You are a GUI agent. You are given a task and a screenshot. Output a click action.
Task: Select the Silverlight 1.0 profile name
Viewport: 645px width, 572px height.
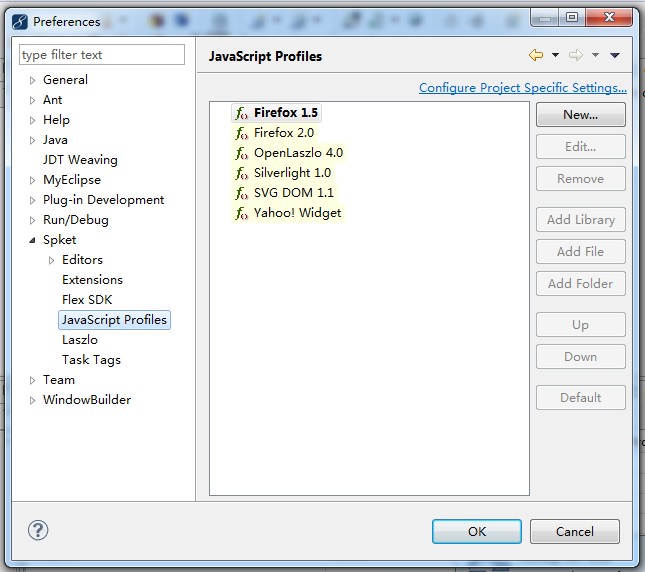(292, 173)
